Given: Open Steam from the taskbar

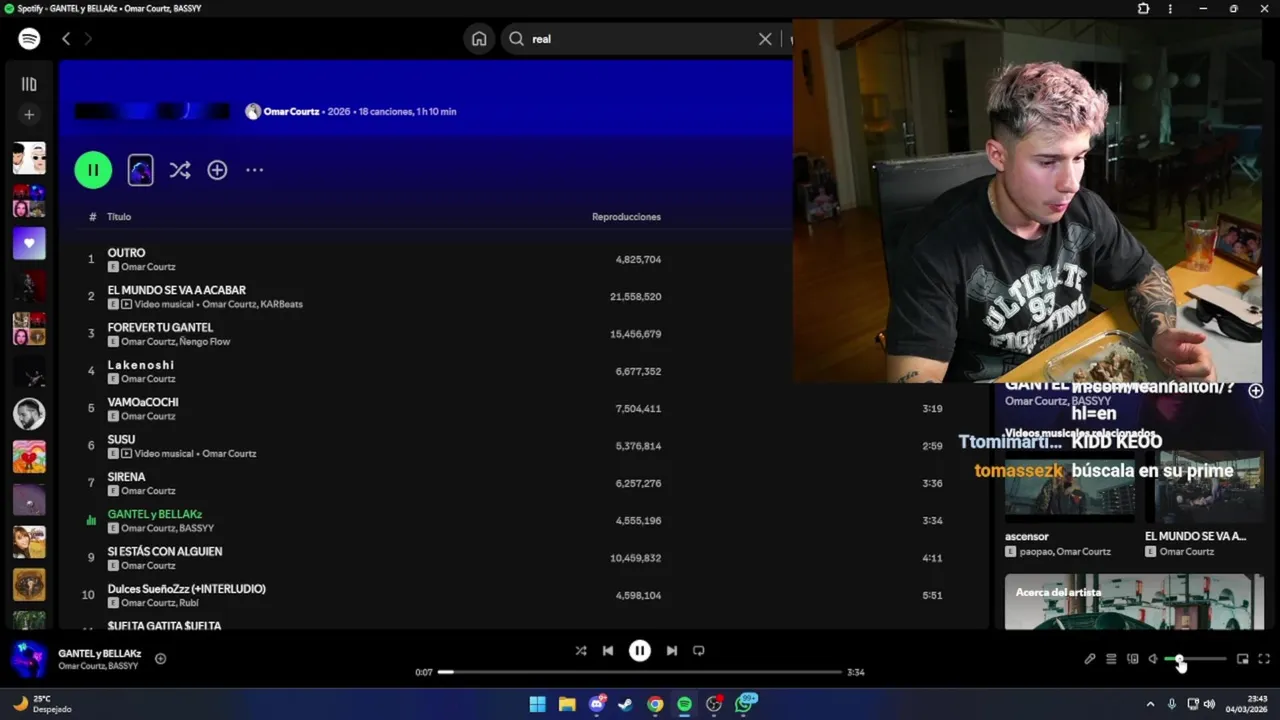Looking at the screenshot, I should (625, 704).
